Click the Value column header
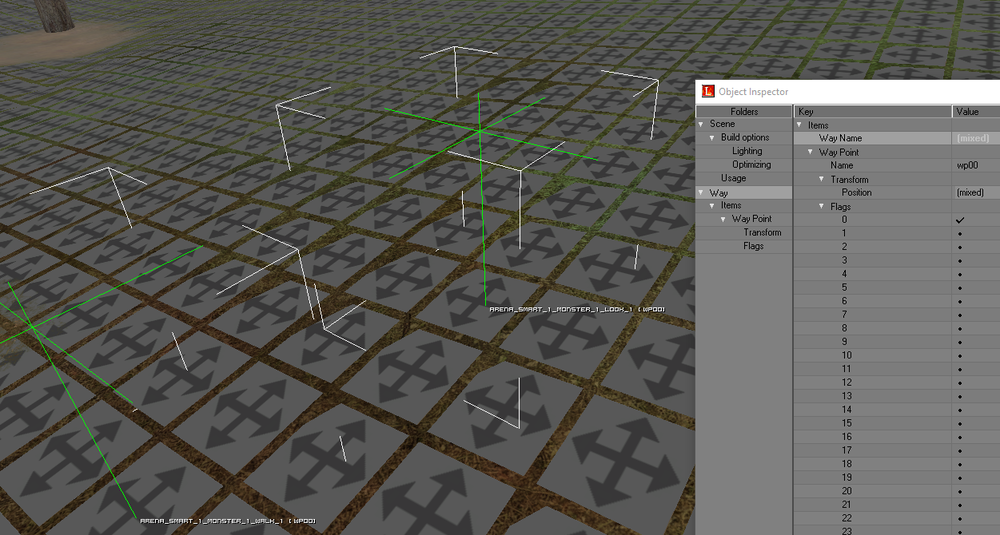Viewport: 1000px width, 535px height. (976, 112)
